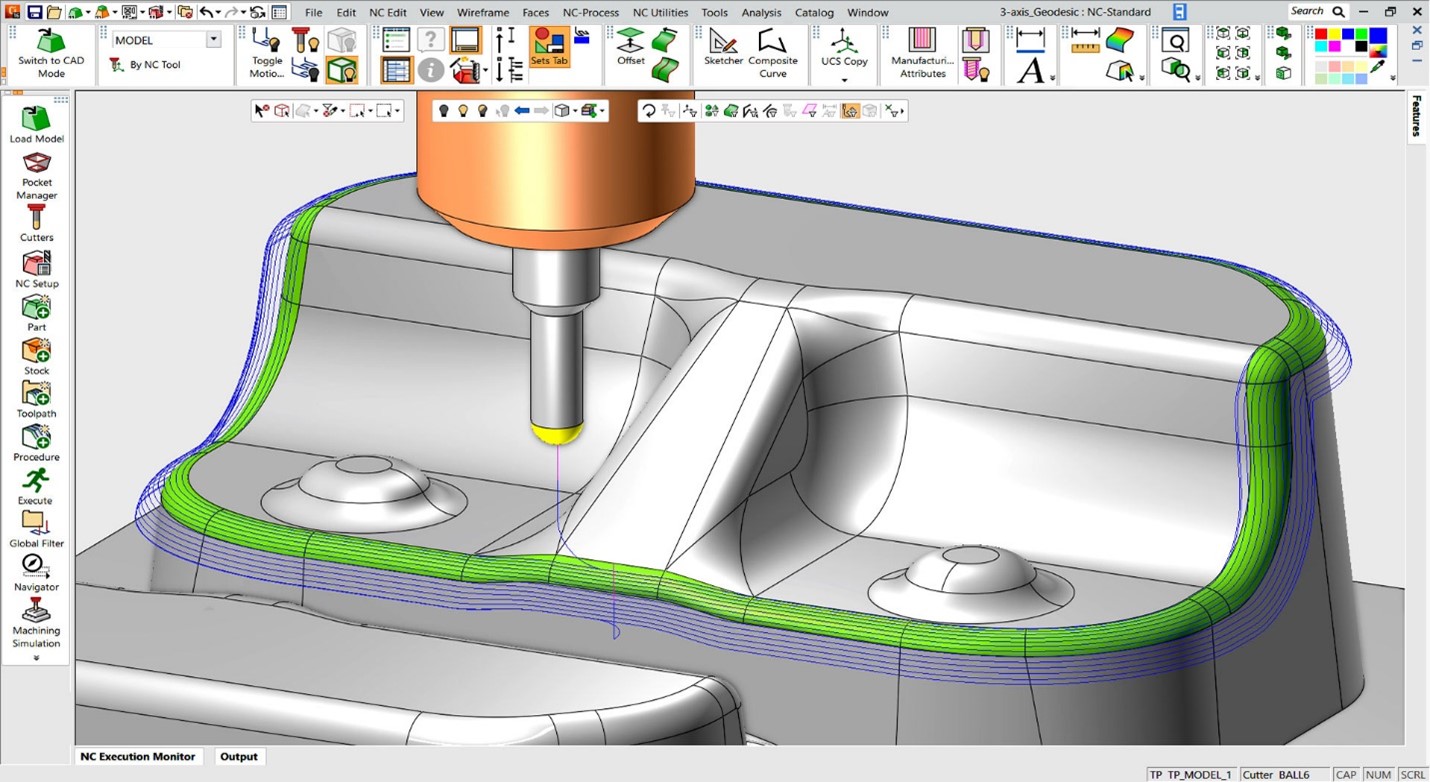Toggle the Sets Tab button
The image size is (1430, 782).
pos(548,47)
